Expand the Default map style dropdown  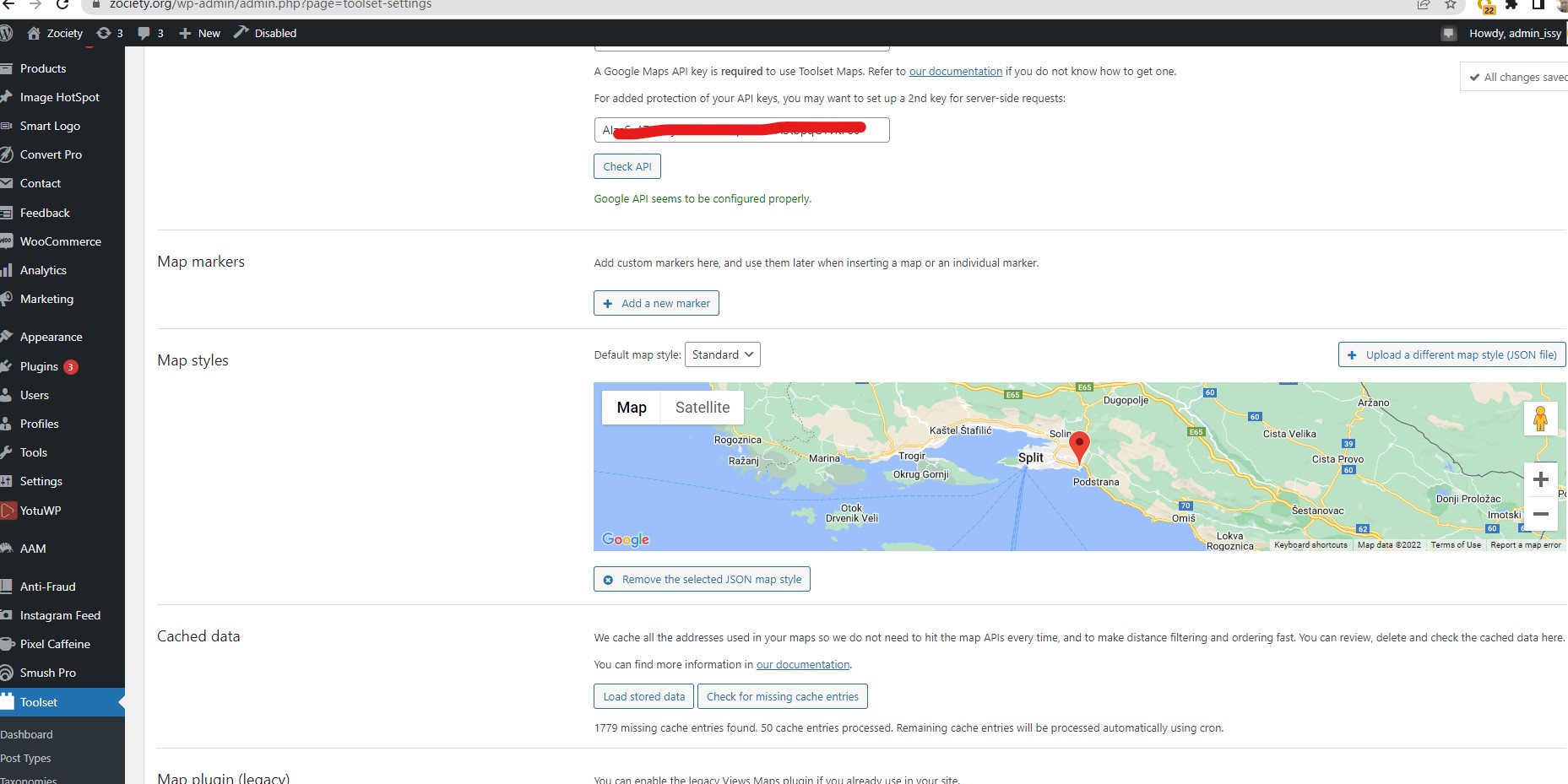[723, 354]
